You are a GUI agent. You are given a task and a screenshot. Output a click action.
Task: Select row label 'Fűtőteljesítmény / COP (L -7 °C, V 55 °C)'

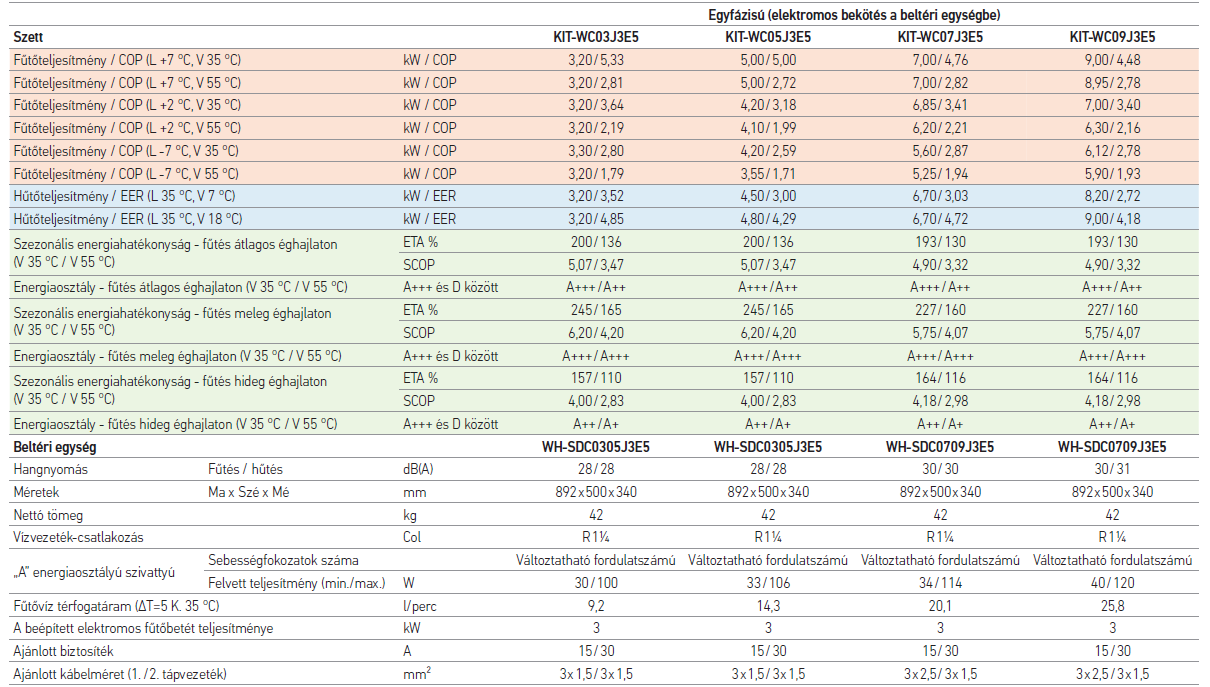126,174
